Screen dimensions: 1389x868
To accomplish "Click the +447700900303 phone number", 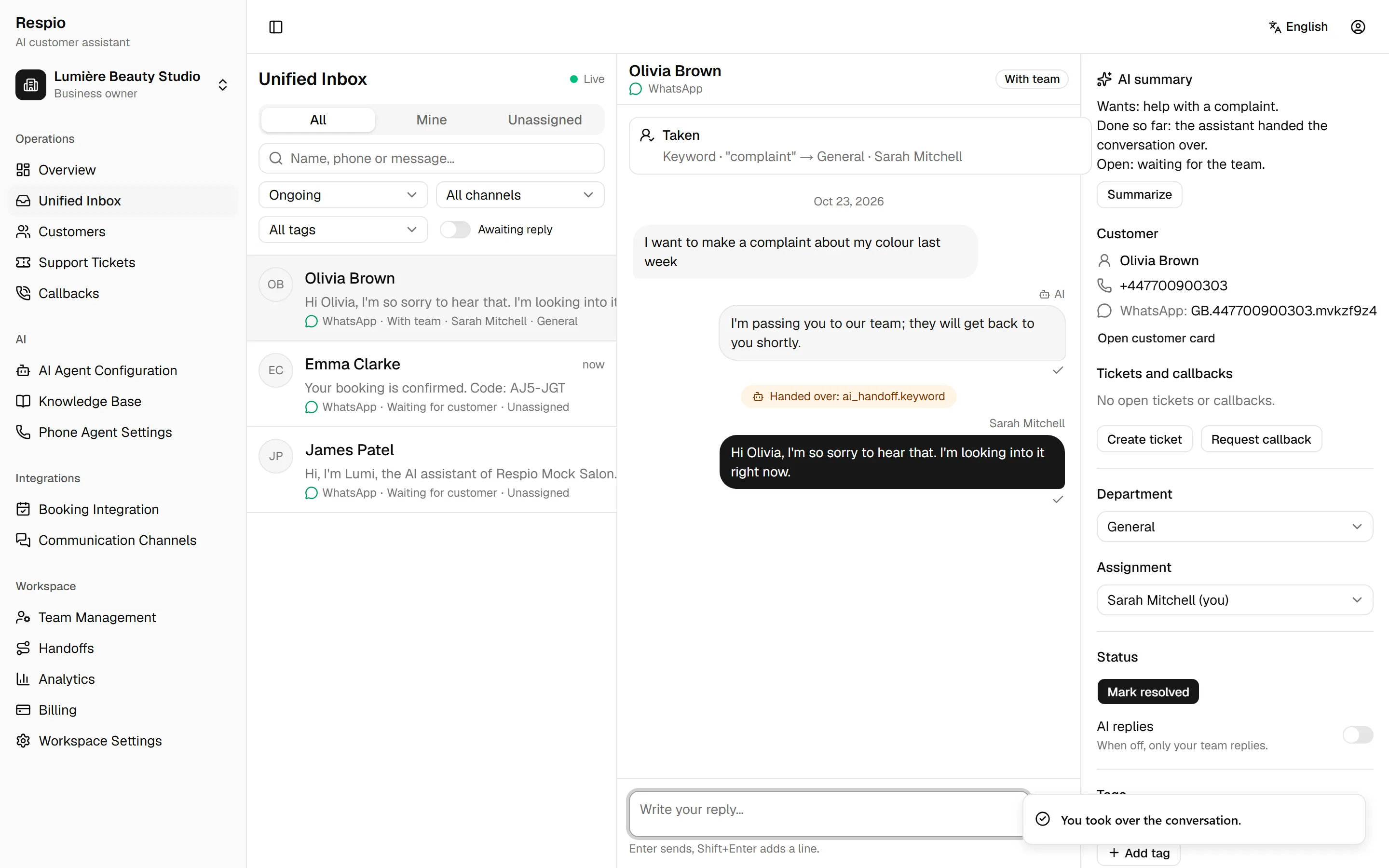I will pos(1173,285).
